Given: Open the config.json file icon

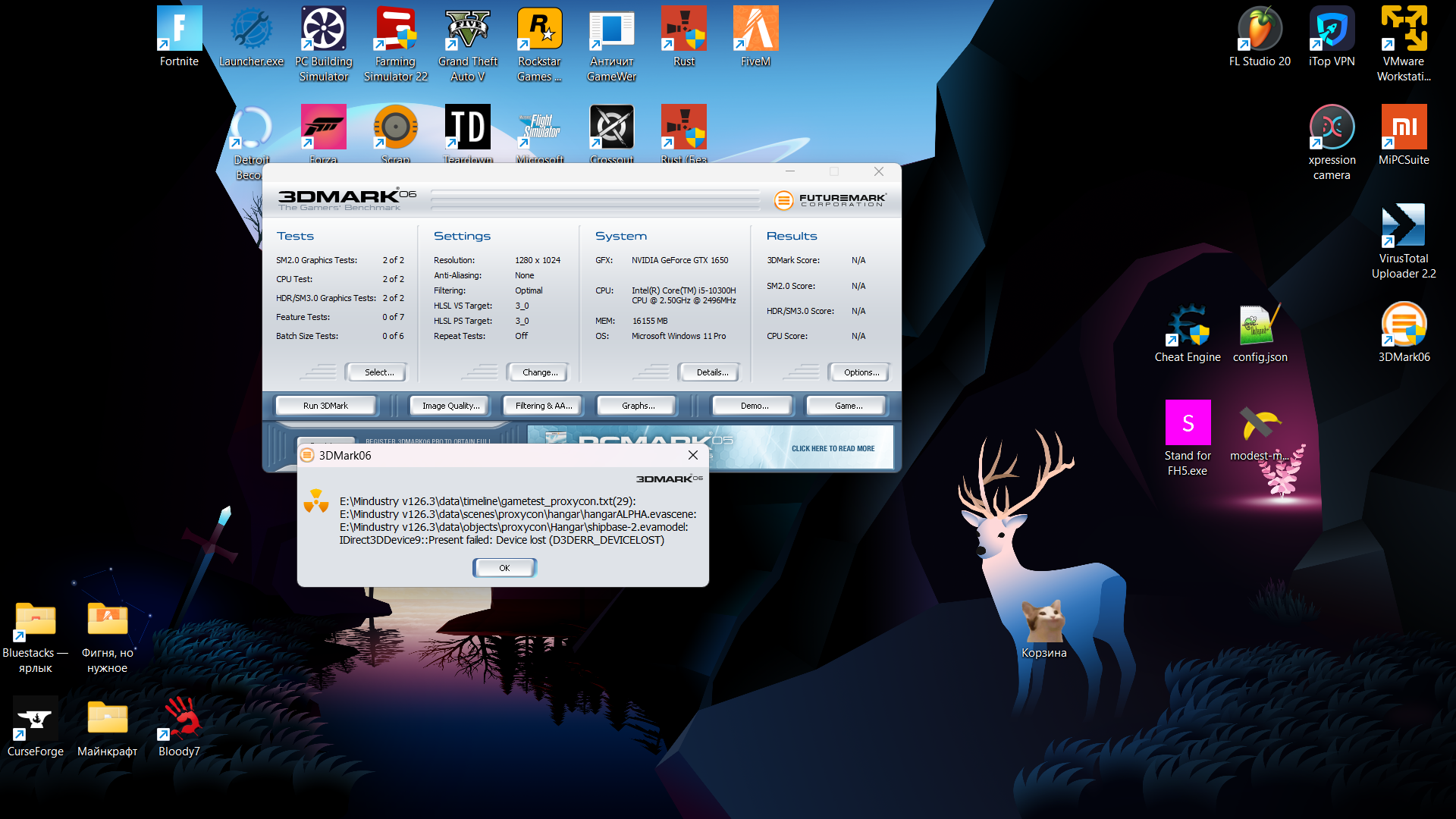Looking at the screenshot, I should pyautogui.click(x=1260, y=333).
